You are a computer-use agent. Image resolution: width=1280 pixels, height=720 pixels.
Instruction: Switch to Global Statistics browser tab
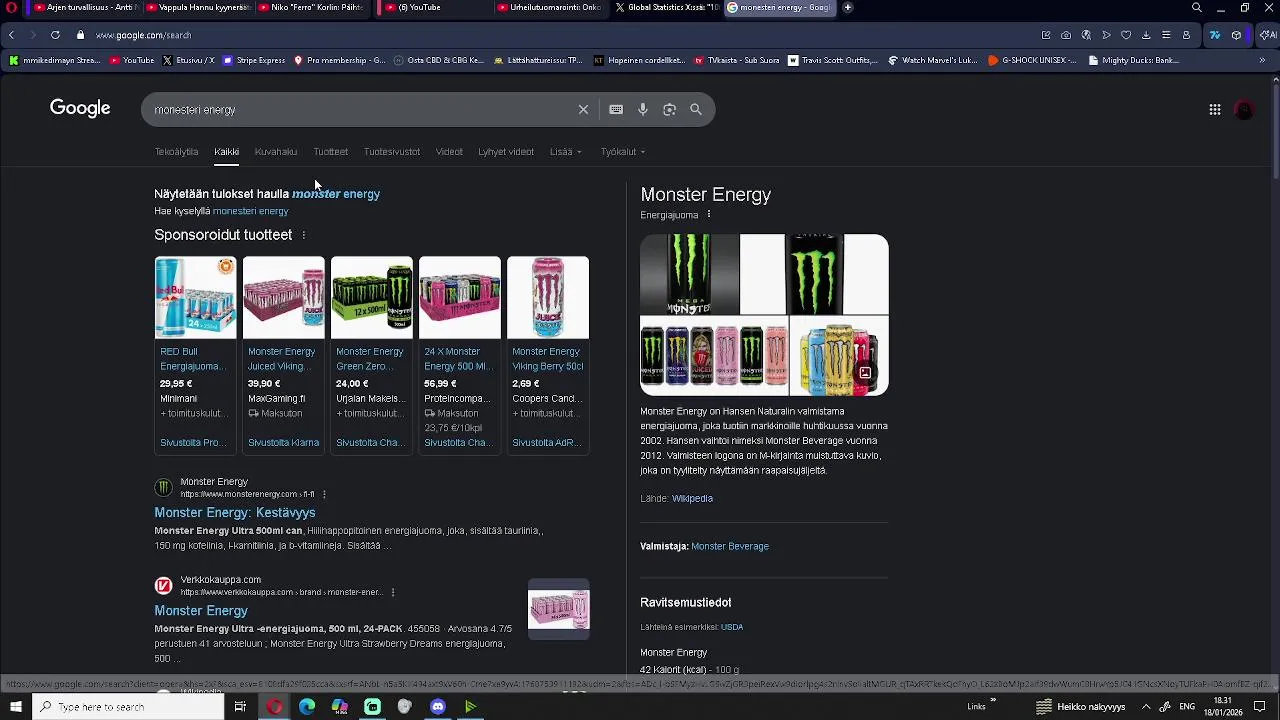pyautogui.click(x=667, y=8)
